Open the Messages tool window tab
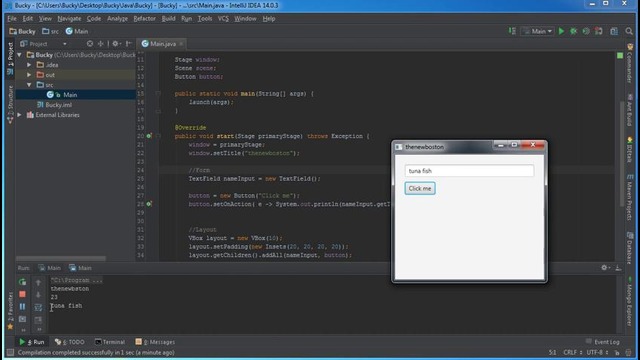The image size is (640, 360). tap(155, 342)
